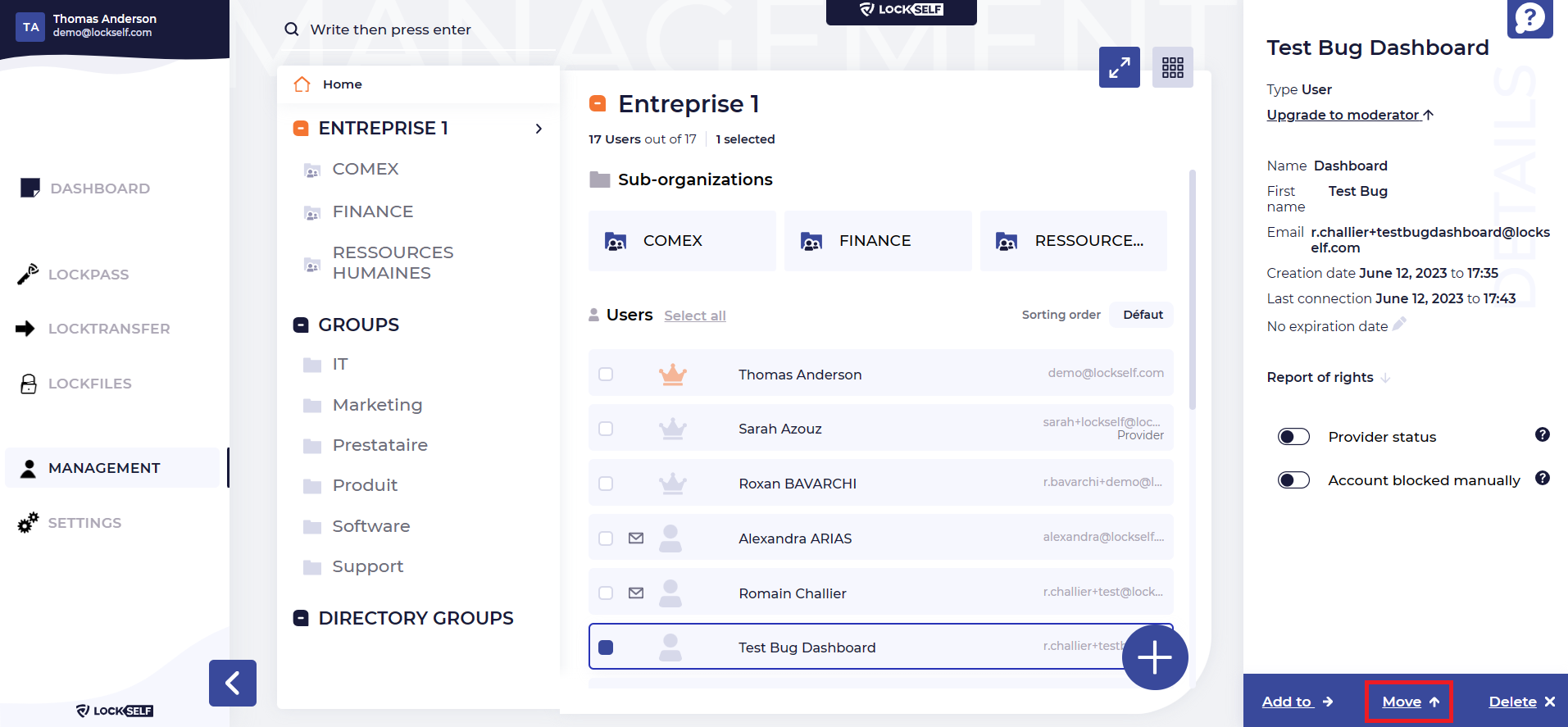Image resolution: width=1568 pixels, height=727 pixels.
Task: Click the COMEX folder icon in tree
Action: (x=312, y=170)
